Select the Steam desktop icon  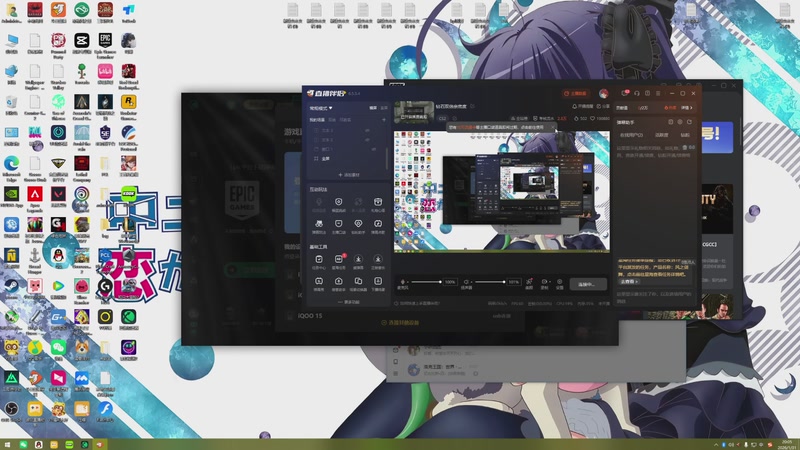(x=11, y=286)
